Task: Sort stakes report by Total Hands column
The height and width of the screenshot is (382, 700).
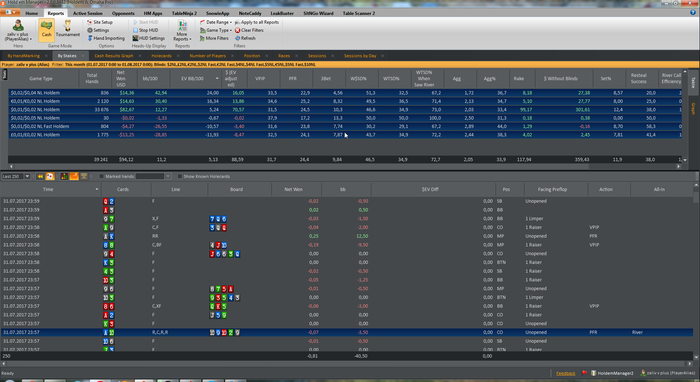Action: pyautogui.click(x=92, y=79)
